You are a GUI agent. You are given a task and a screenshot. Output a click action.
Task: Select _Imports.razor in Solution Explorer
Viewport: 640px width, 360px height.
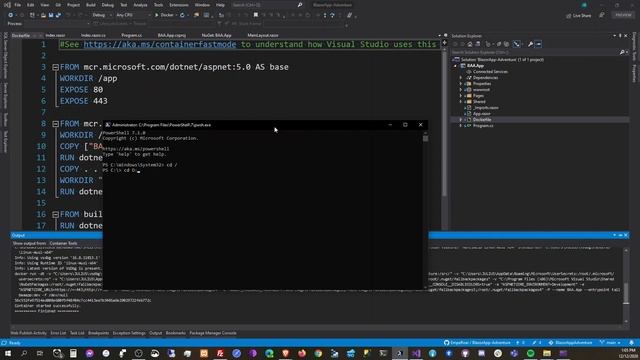pos(486,108)
